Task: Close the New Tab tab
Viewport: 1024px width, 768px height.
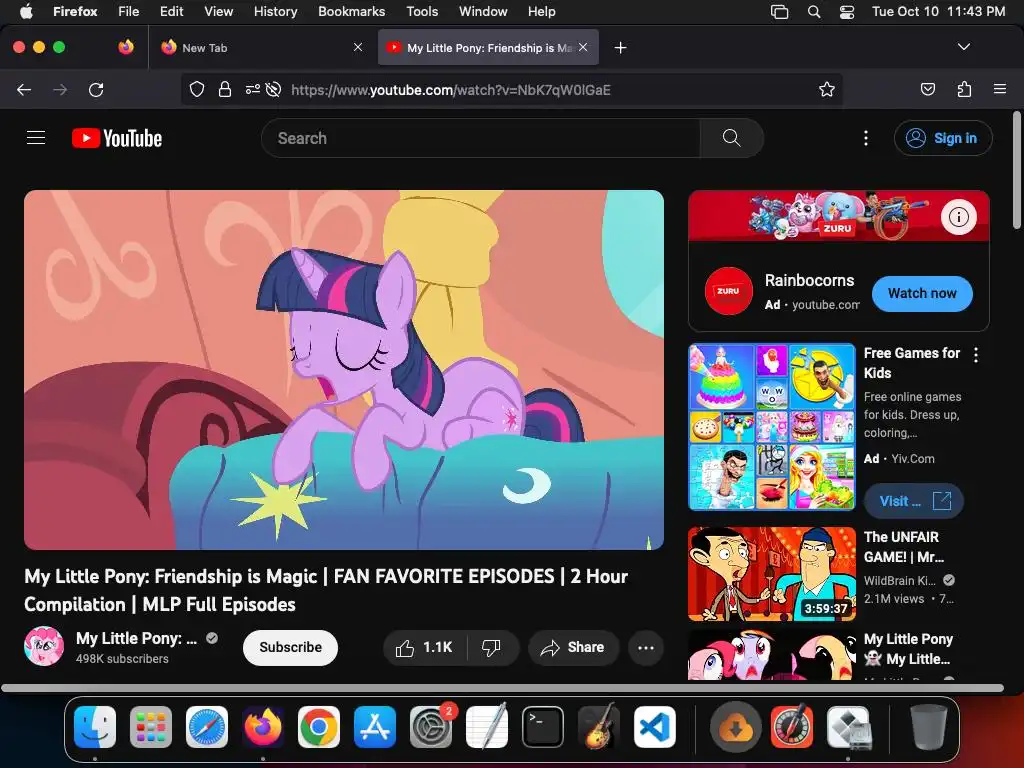Action: coord(358,47)
